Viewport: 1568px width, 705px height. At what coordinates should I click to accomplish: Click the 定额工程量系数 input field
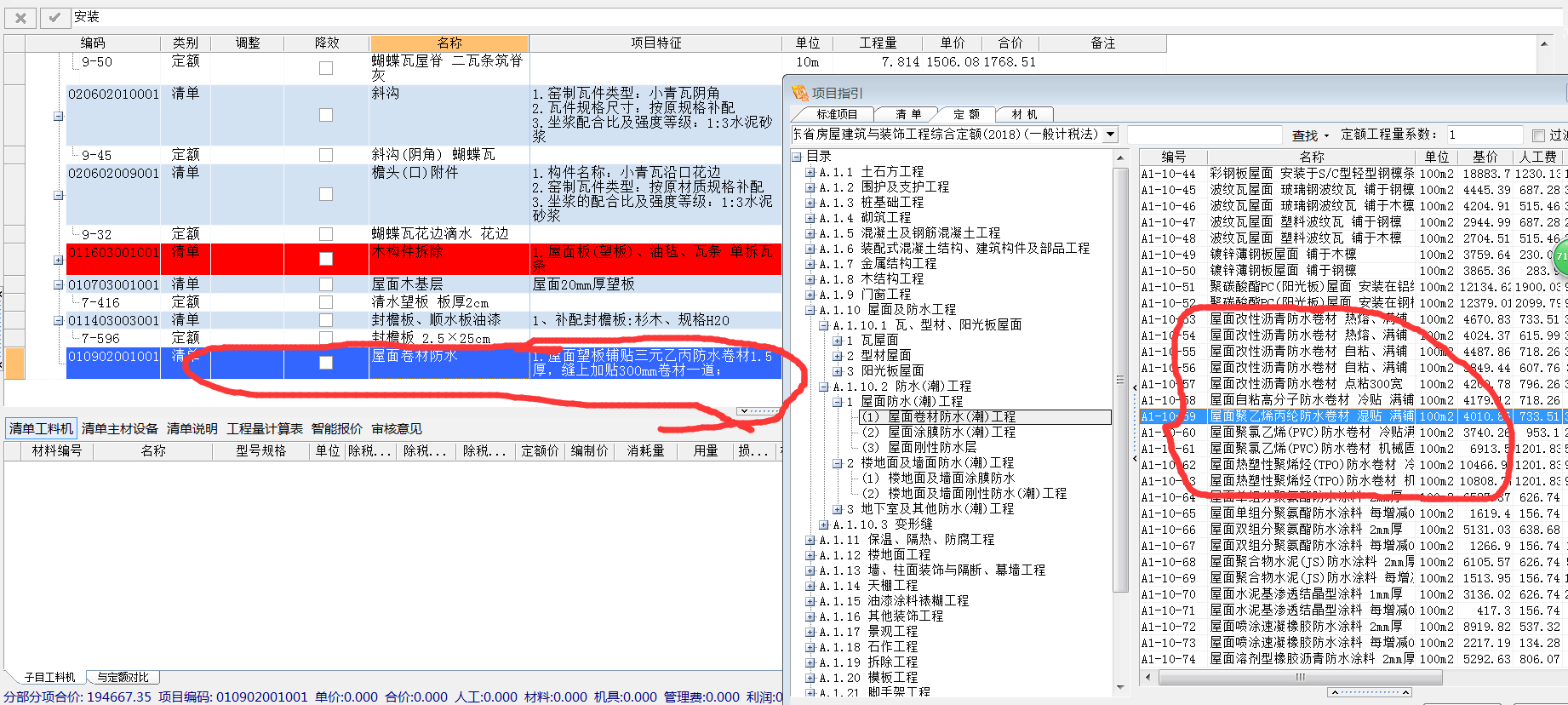coord(1485,135)
